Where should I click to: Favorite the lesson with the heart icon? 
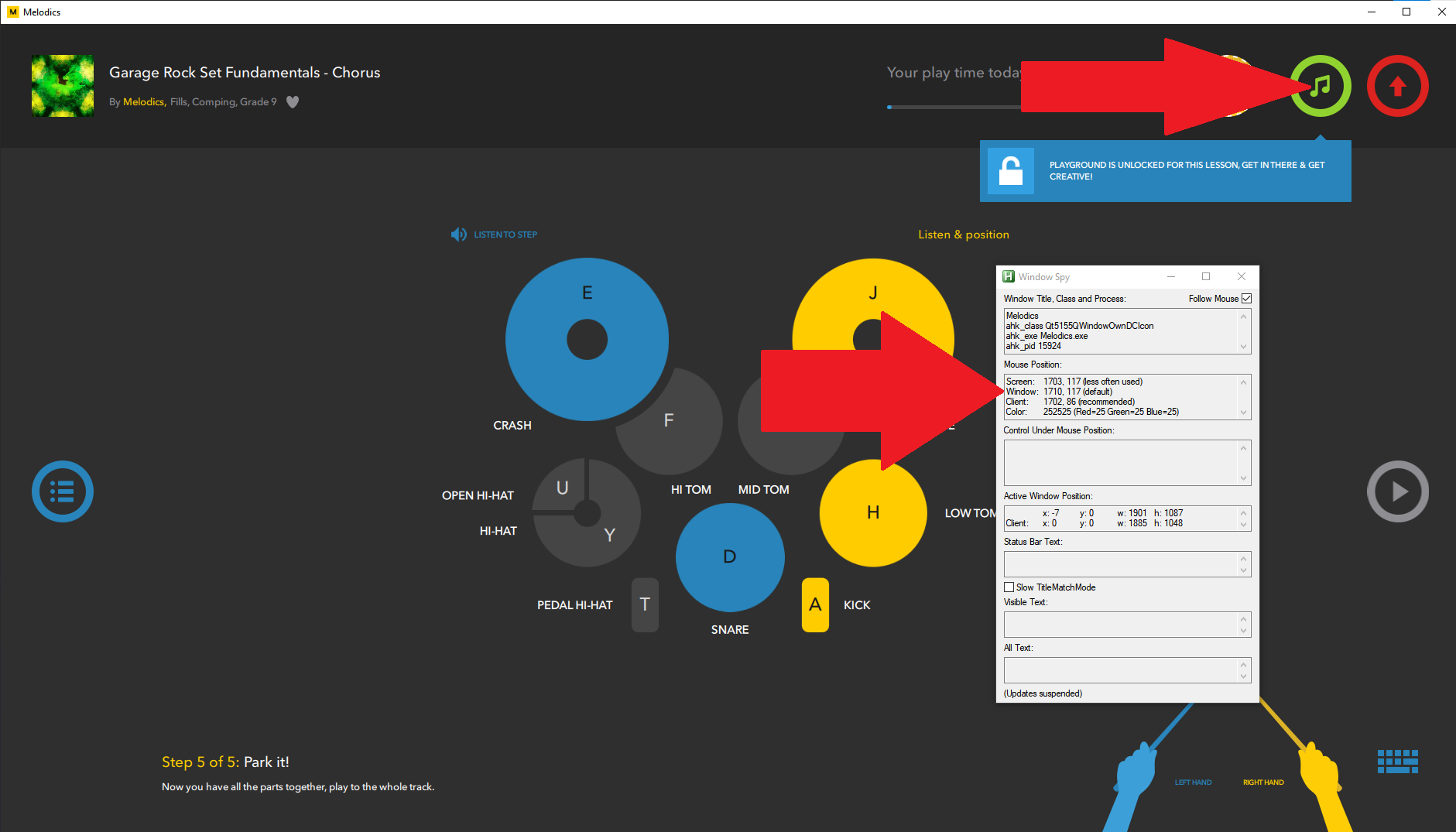(293, 102)
